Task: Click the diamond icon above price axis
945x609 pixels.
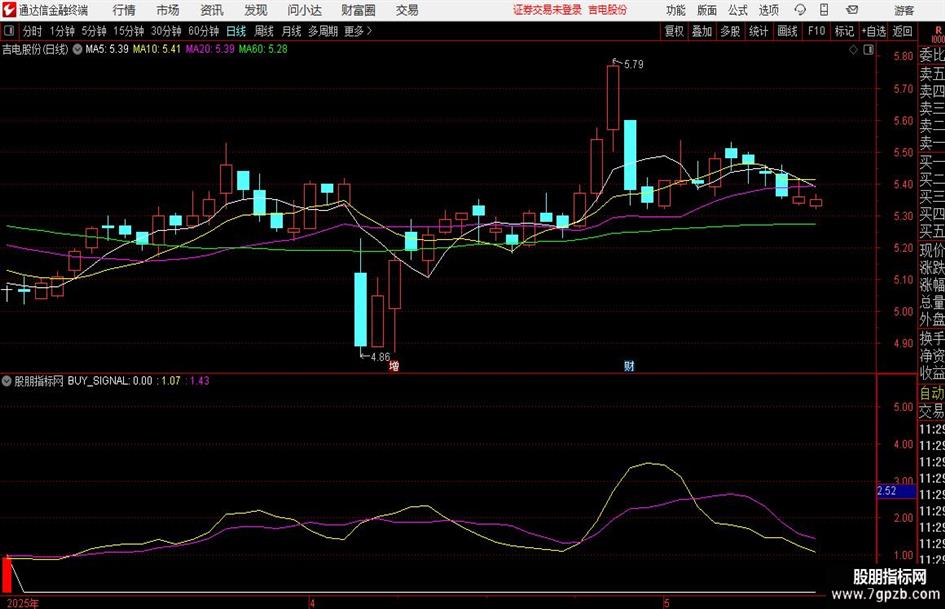Action: click(853, 50)
